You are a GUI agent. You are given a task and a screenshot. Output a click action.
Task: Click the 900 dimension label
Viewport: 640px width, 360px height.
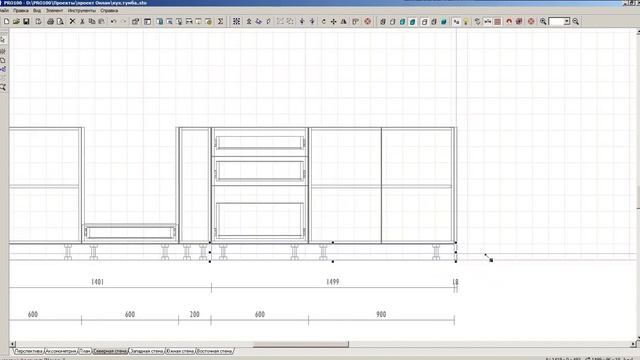(381, 314)
